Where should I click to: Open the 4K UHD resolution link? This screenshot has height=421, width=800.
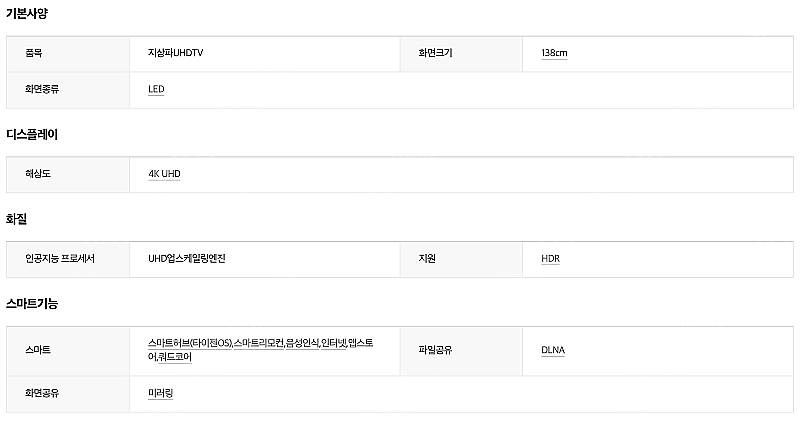(164, 174)
